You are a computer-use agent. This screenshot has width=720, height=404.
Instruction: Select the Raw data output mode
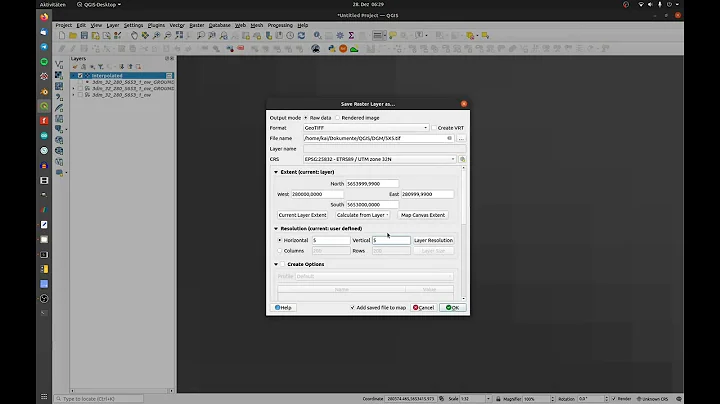coord(306,118)
